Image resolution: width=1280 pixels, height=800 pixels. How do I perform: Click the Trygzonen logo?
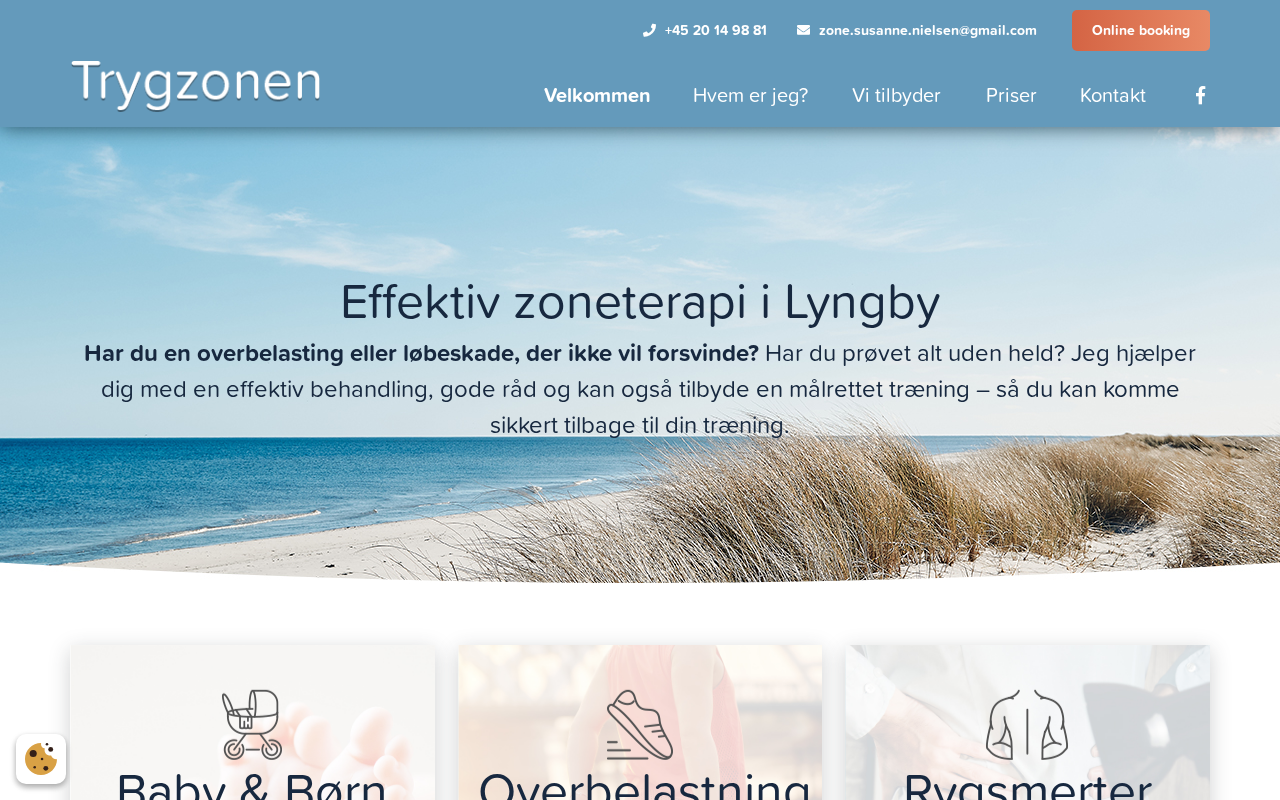click(x=196, y=83)
